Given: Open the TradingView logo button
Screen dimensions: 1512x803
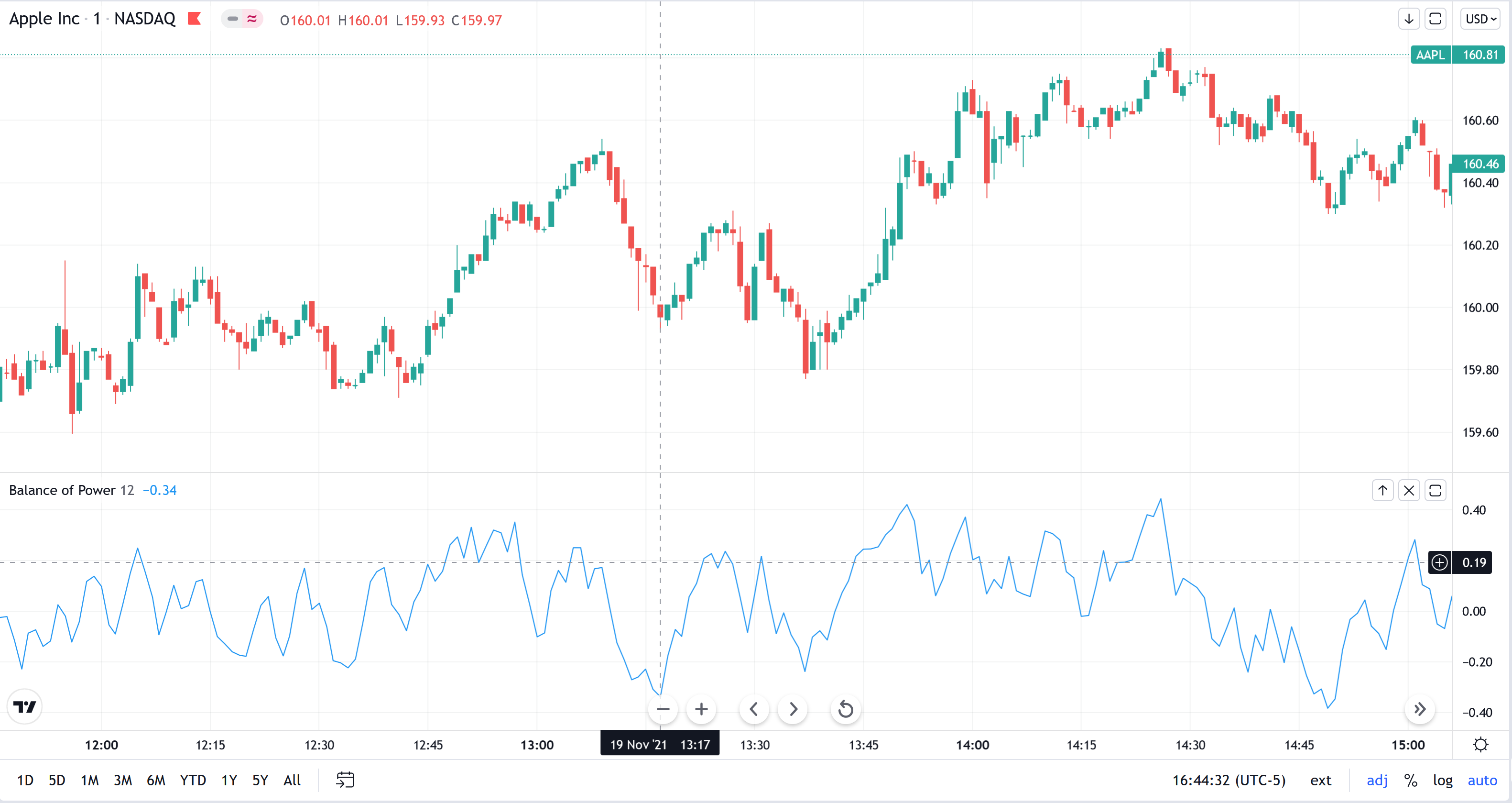Looking at the screenshot, I should pos(25,706).
